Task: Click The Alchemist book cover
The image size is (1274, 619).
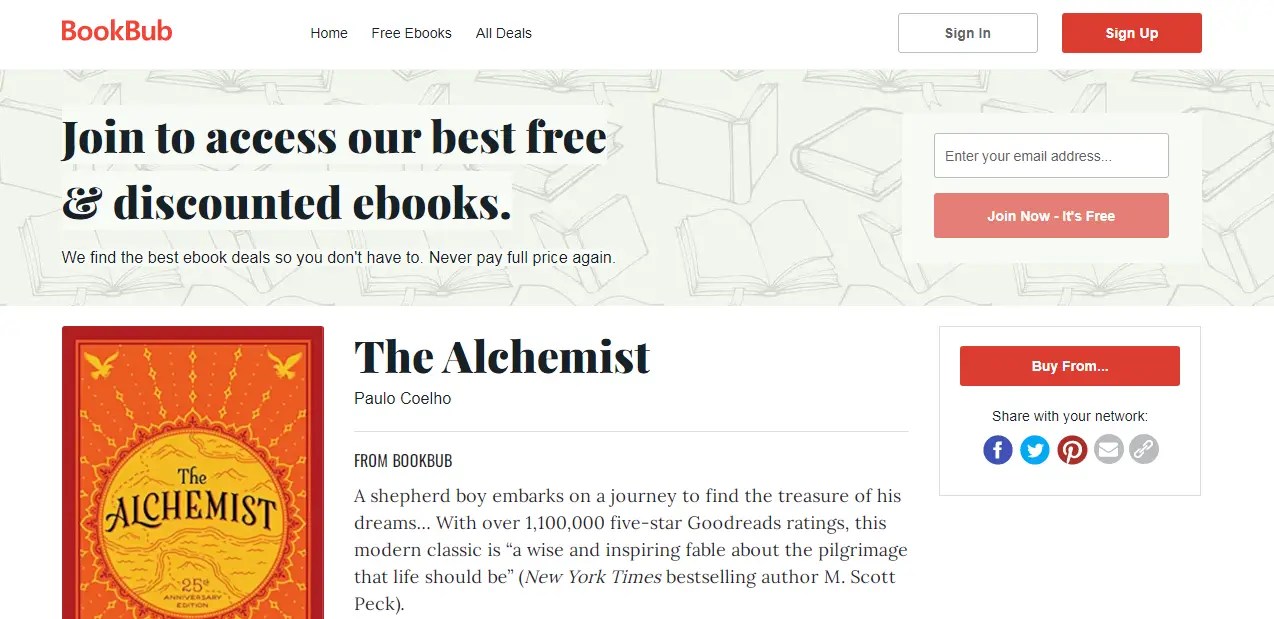Action: point(192,470)
